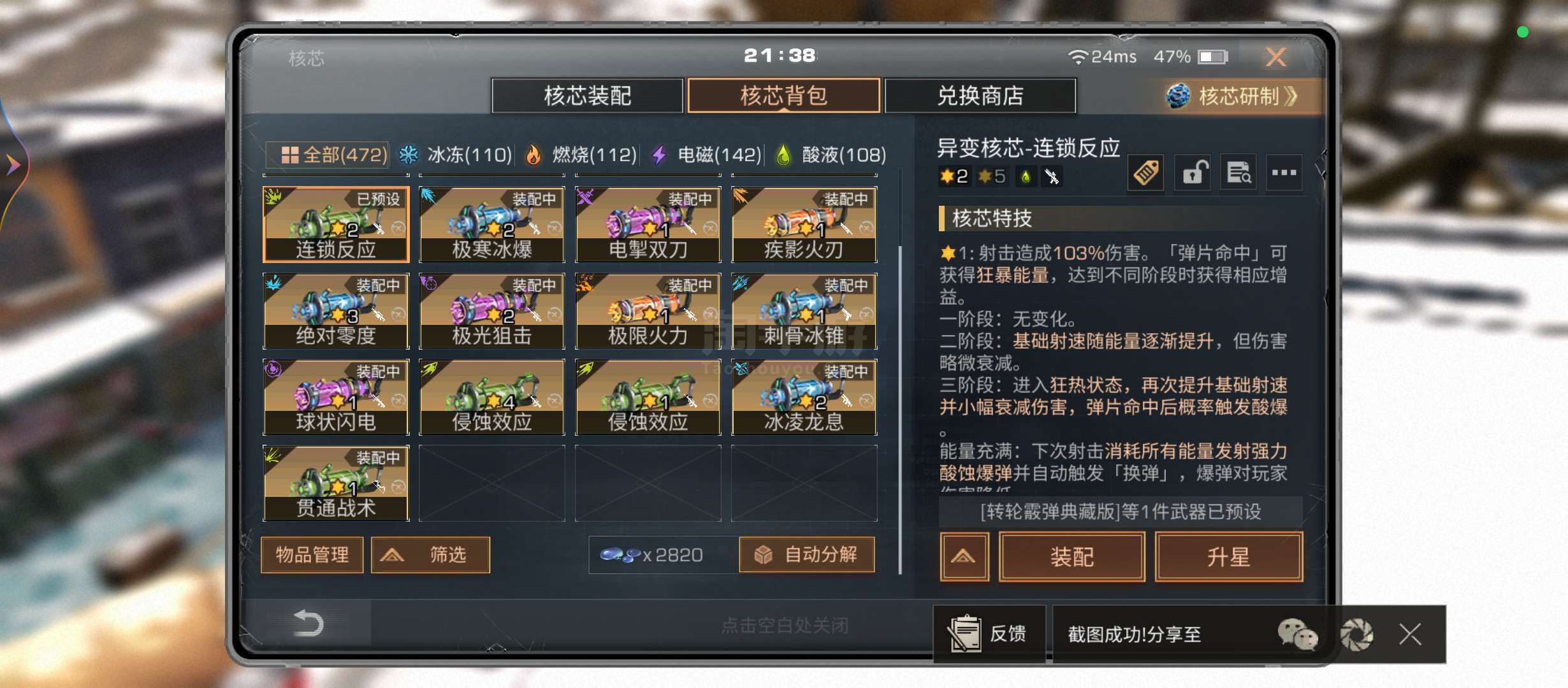Viewport: 1568px width, 688px height.
Task: Switch to 兑换商店 tab
Action: 980,96
